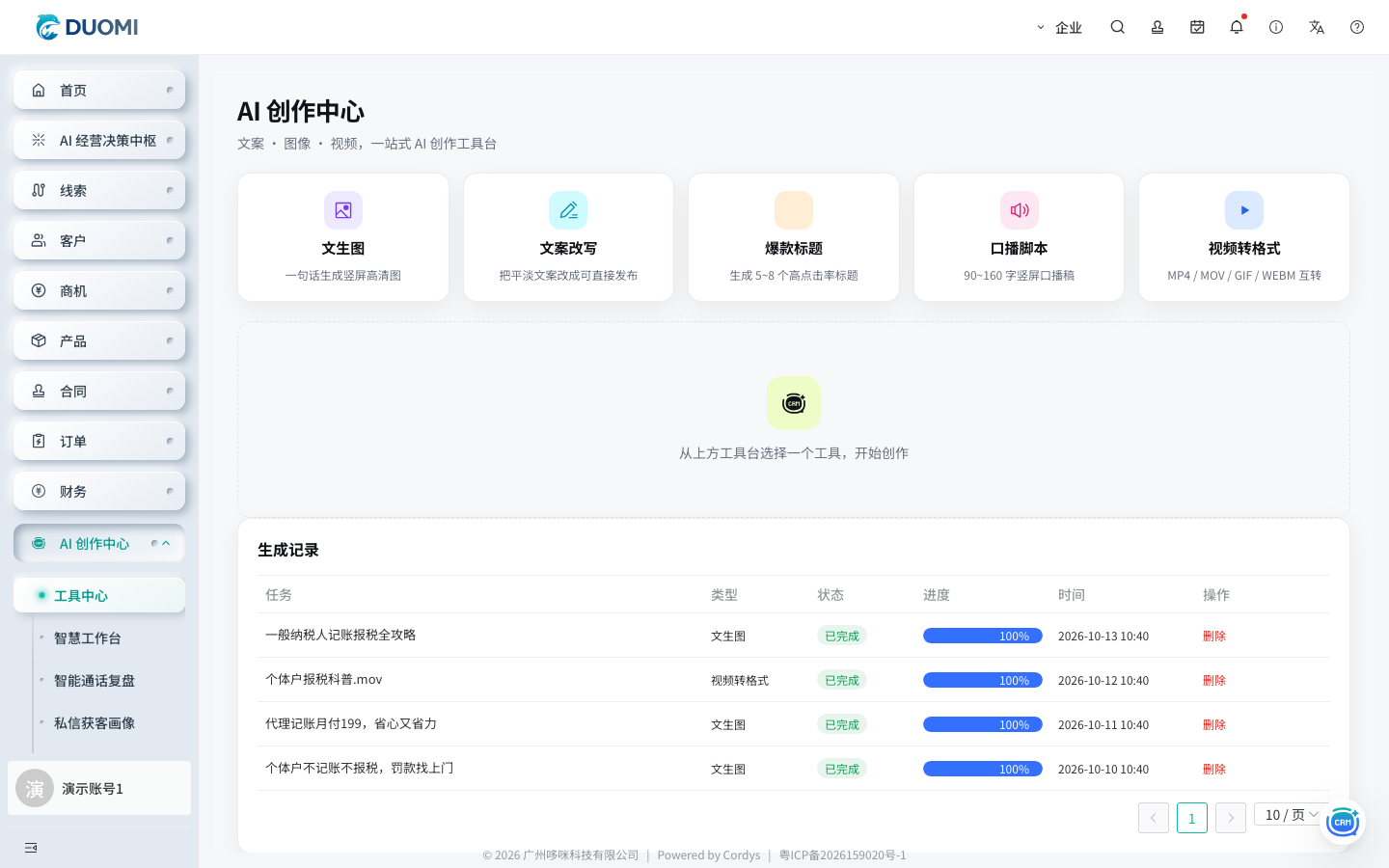Click previous page arrow in pagination

click(x=1154, y=818)
